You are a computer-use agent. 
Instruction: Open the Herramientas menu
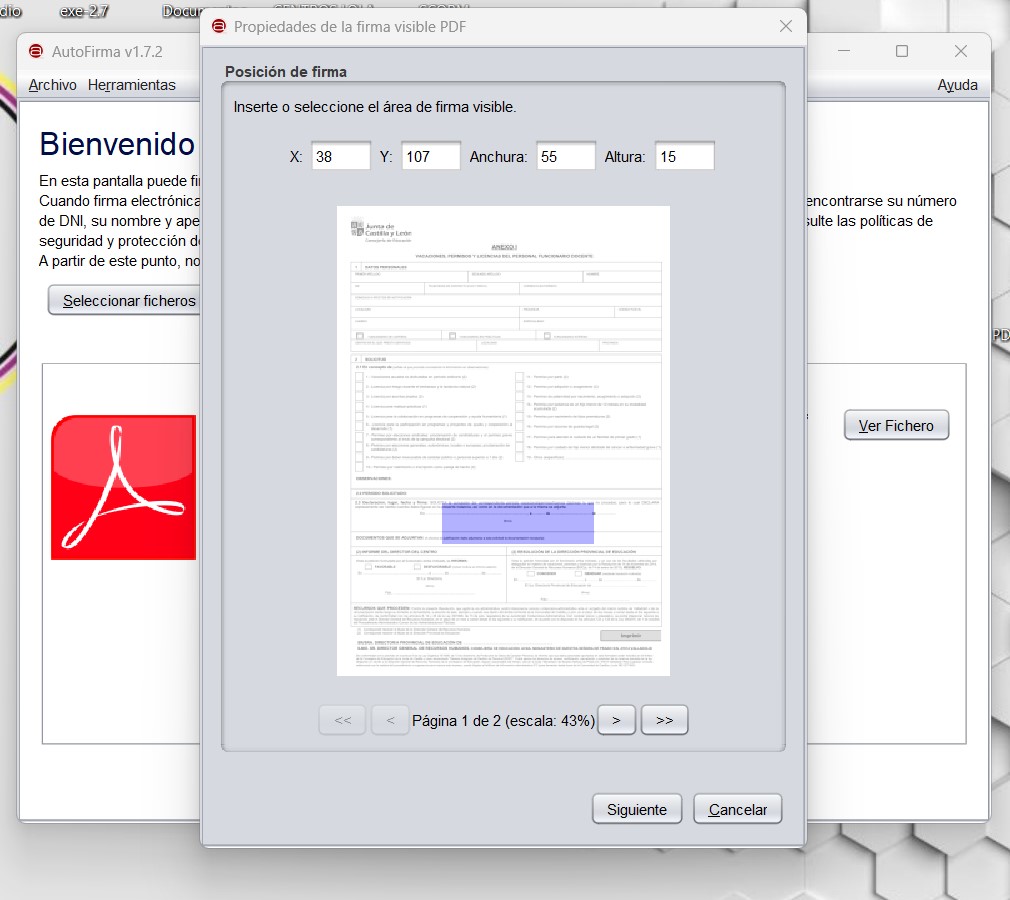(x=131, y=85)
